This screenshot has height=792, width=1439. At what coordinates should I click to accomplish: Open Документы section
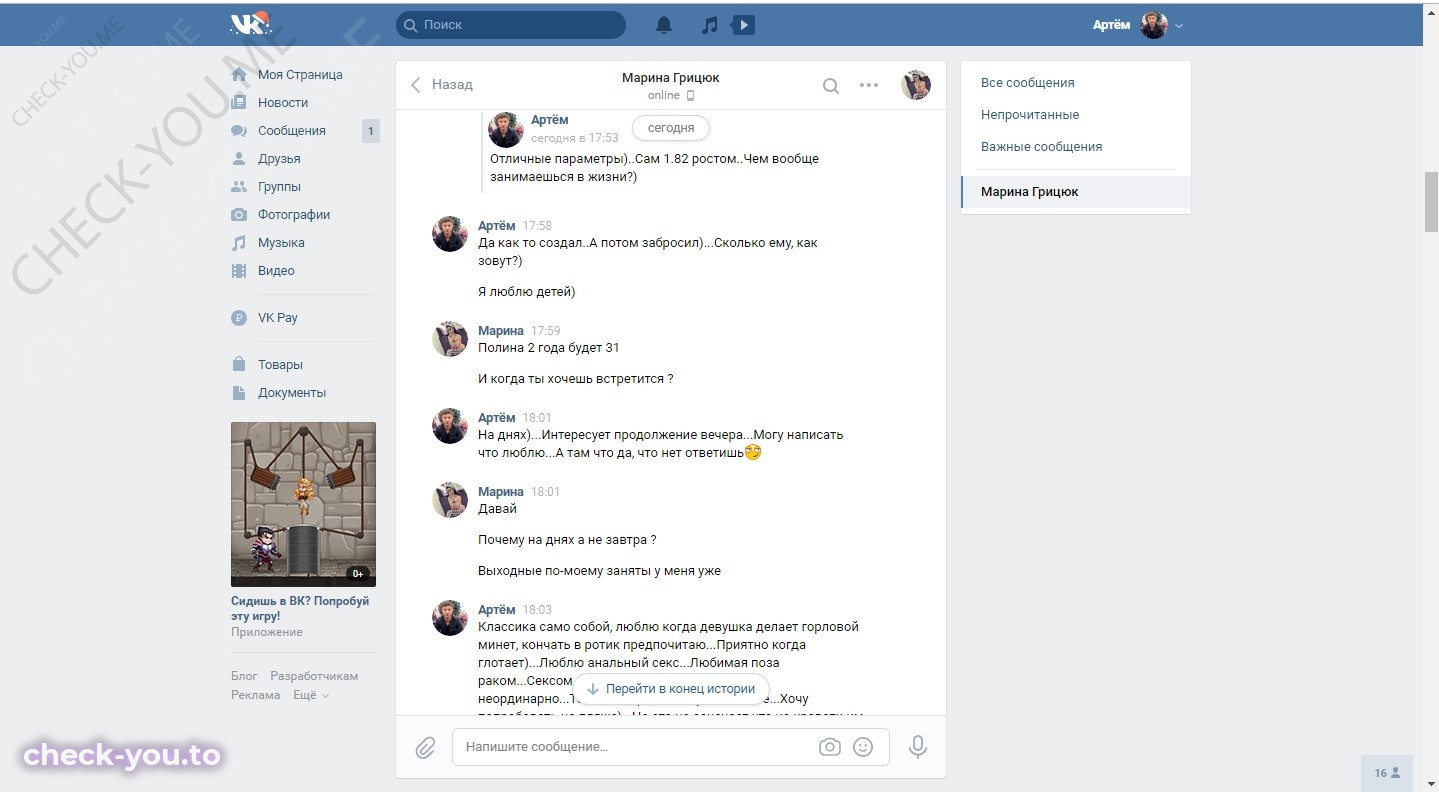[x=292, y=393]
